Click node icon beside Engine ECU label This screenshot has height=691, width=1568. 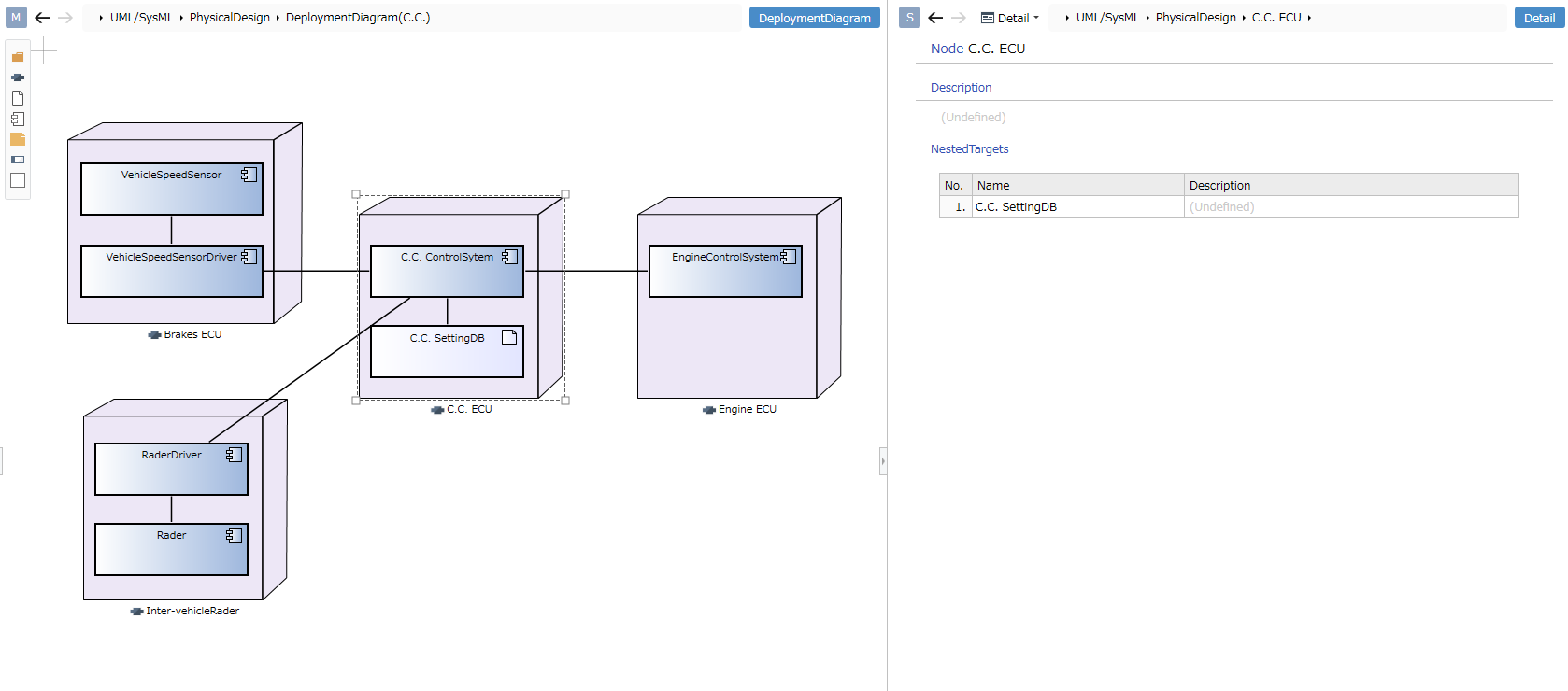point(709,410)
